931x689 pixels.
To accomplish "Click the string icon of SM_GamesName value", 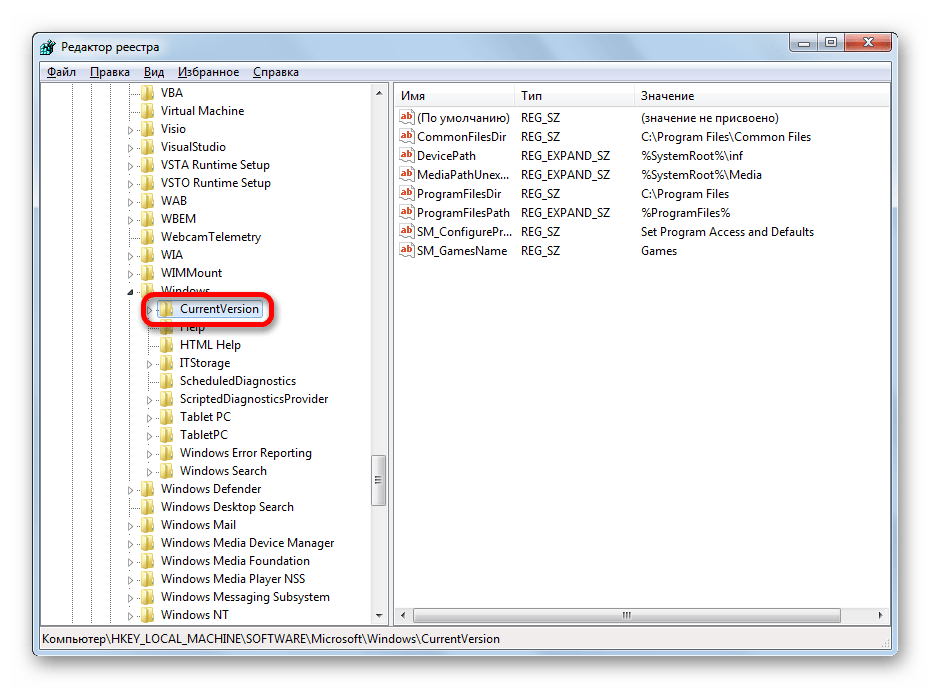I will coord(407,251).
